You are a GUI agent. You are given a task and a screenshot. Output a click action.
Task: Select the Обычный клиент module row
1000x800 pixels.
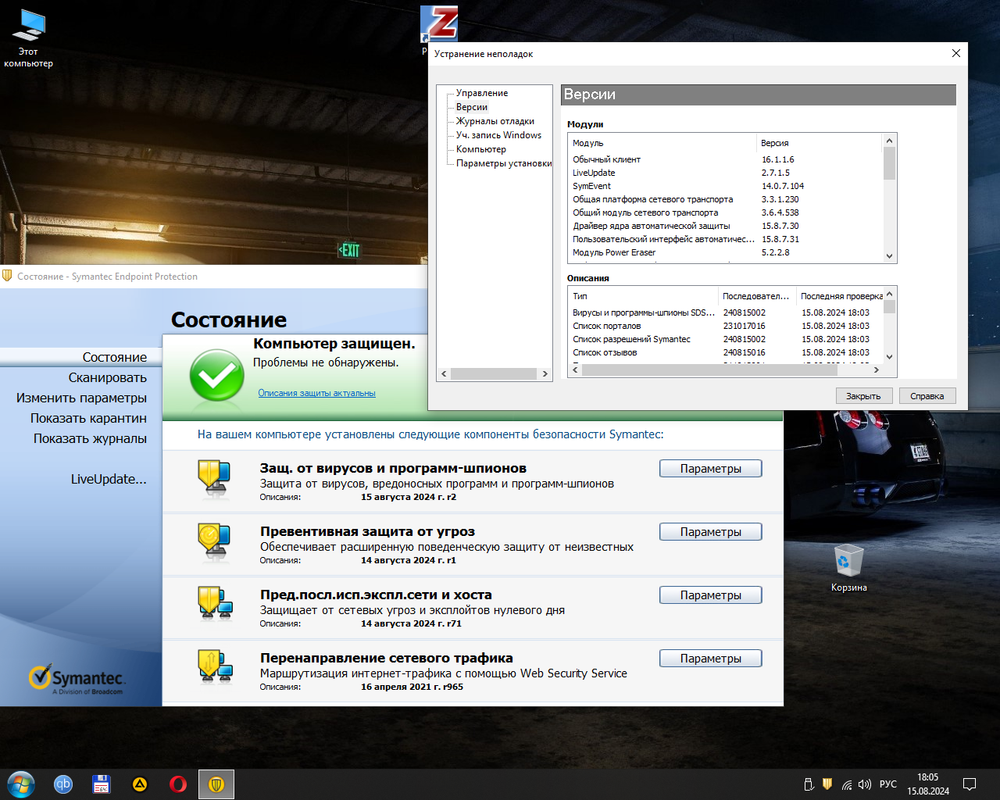726,159
